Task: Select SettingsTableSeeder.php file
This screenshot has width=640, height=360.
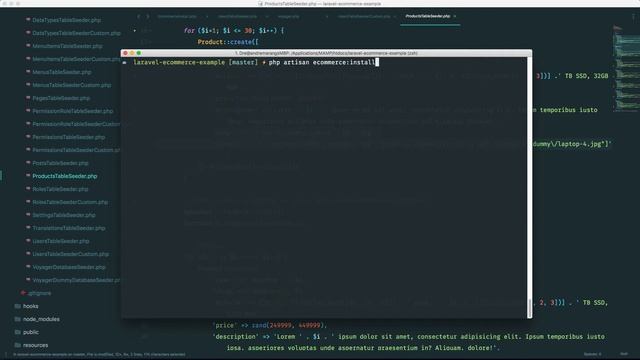Action: [64, 215]
